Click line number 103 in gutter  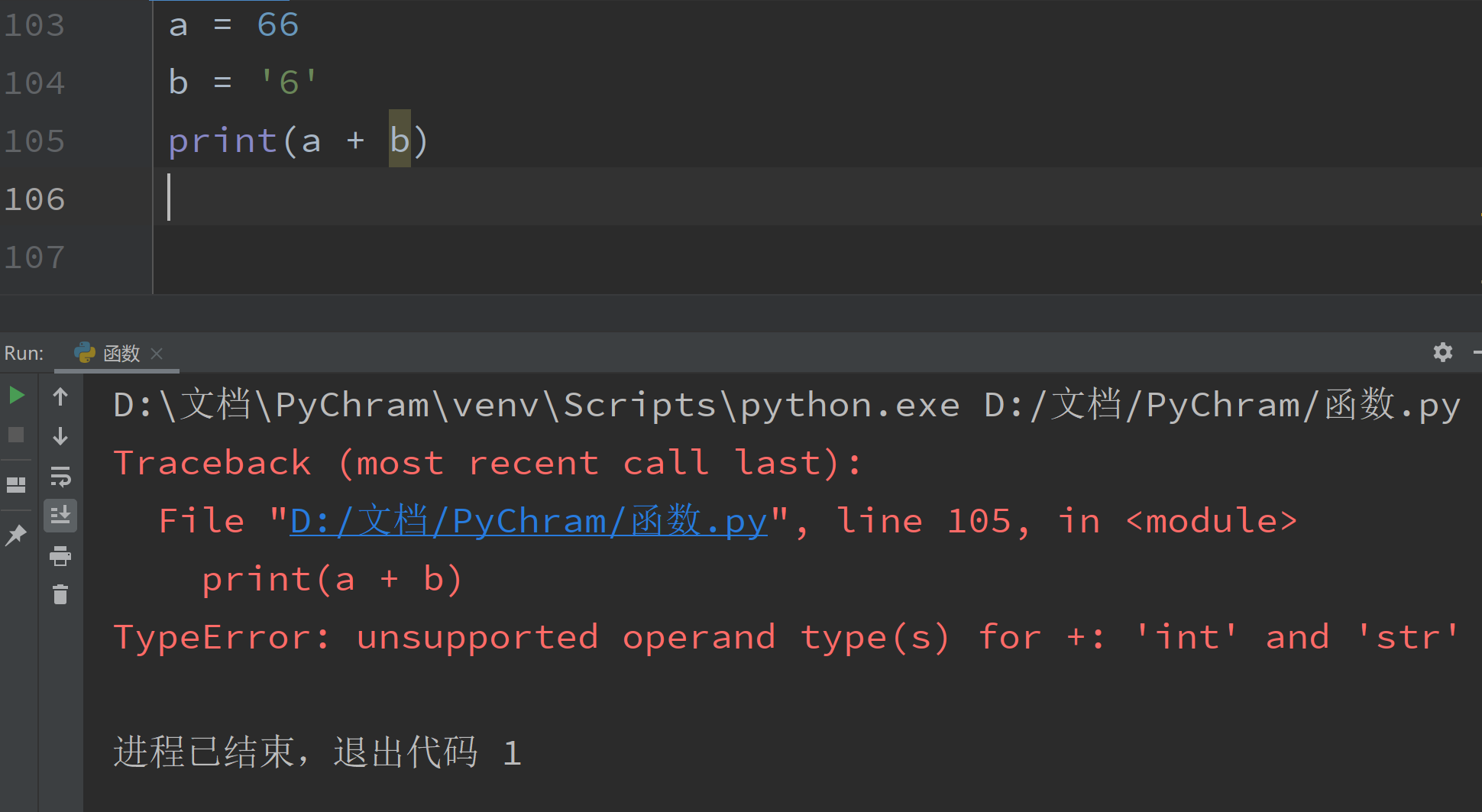coord(34,25)
